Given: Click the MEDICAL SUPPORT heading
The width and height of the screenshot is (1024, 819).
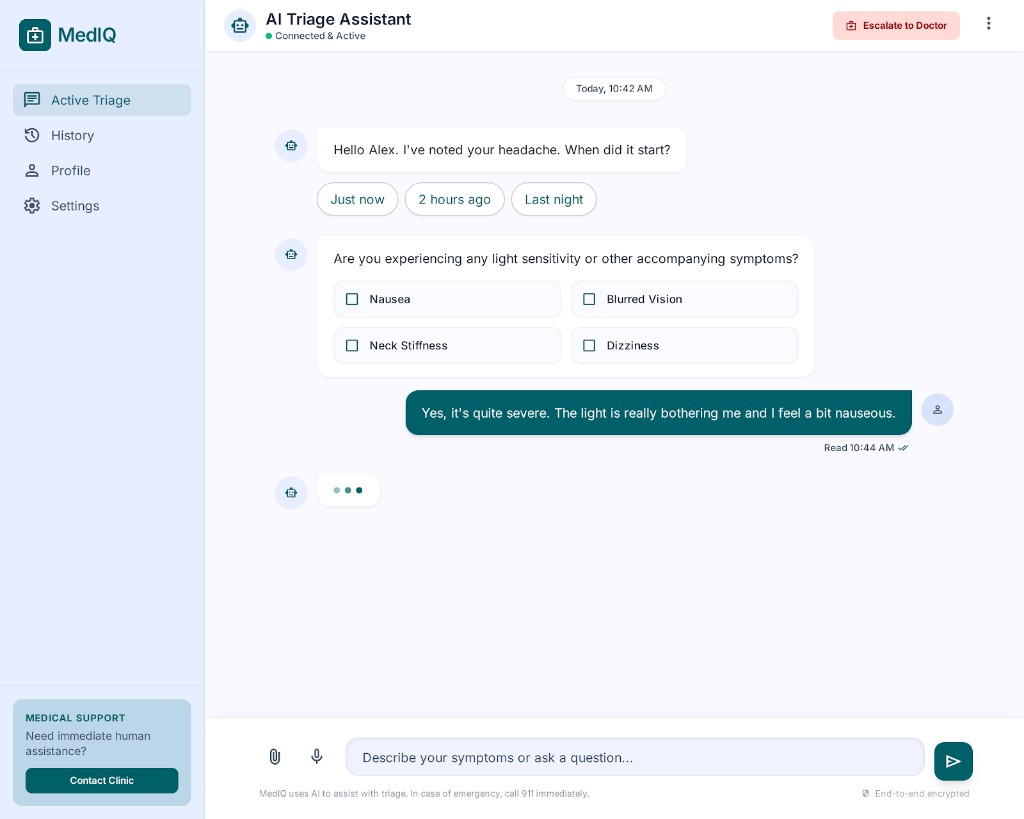Looking at the screenshot, I should click(75, 718).
